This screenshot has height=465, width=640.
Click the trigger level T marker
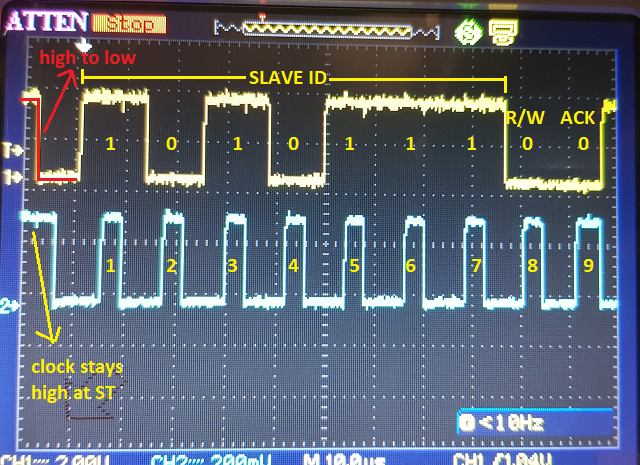tap(11, 150)
